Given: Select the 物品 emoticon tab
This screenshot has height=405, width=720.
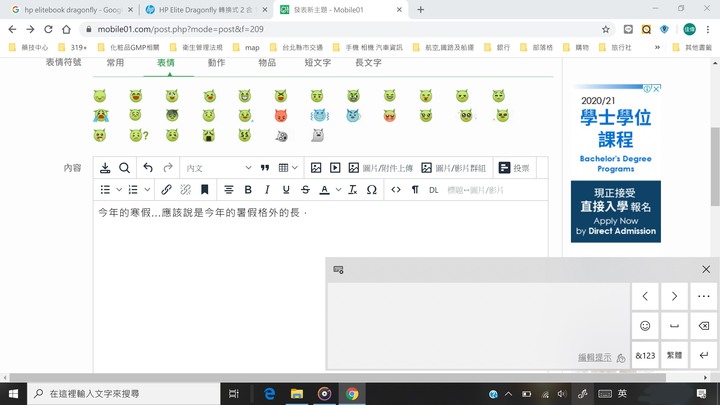Looking at the screenshot, I should click(x=267, y=63).
